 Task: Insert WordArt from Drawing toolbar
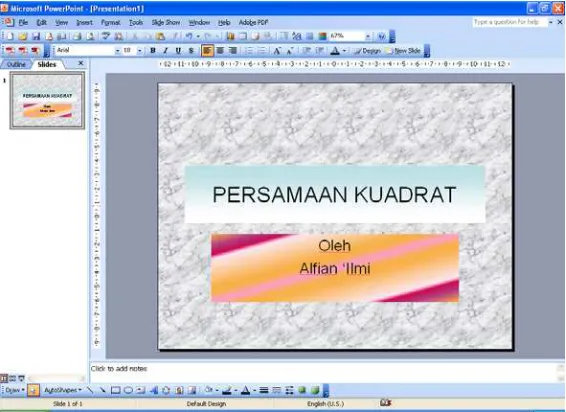point(154,390)
